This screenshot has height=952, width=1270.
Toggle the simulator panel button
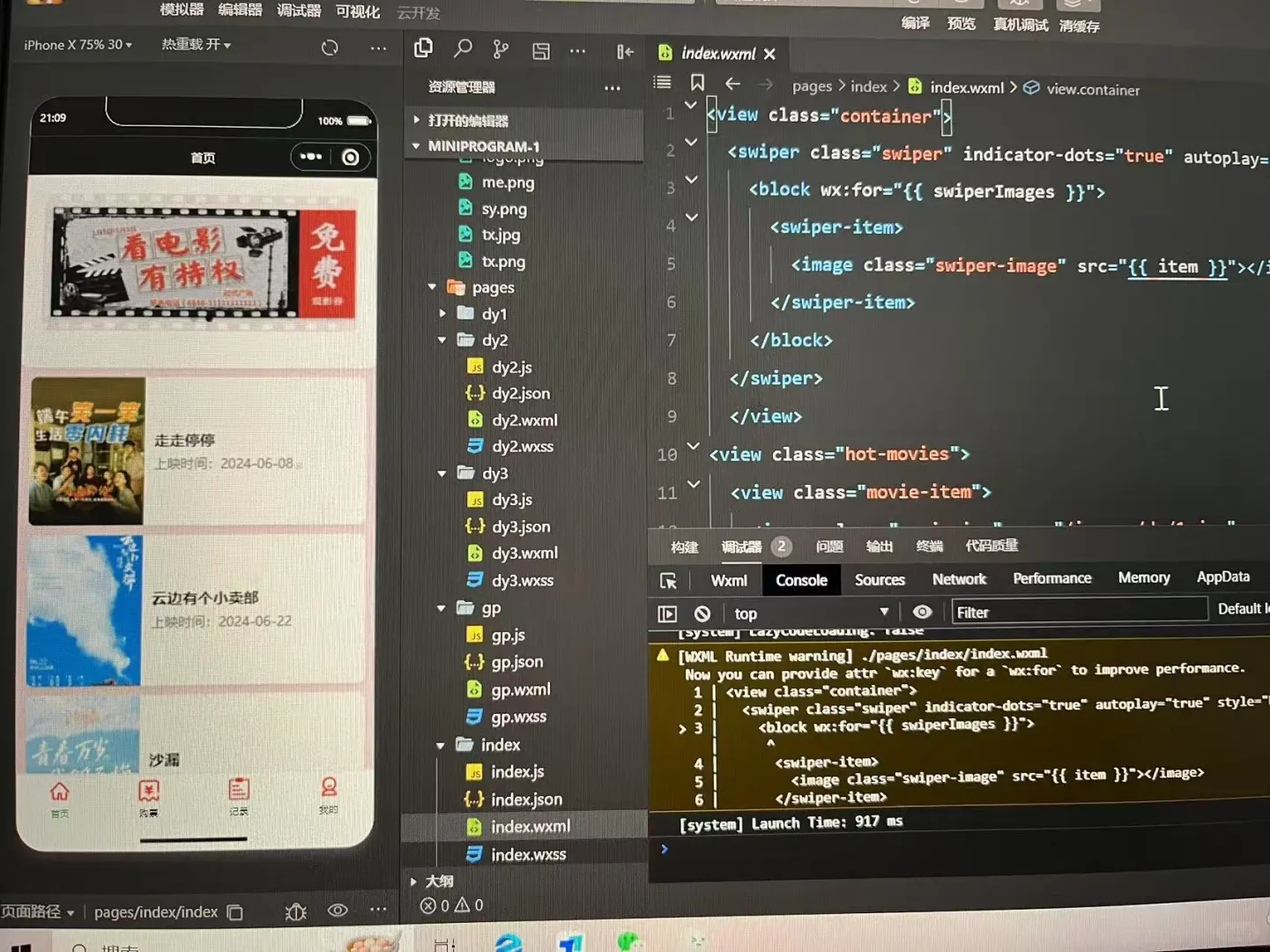182,10
